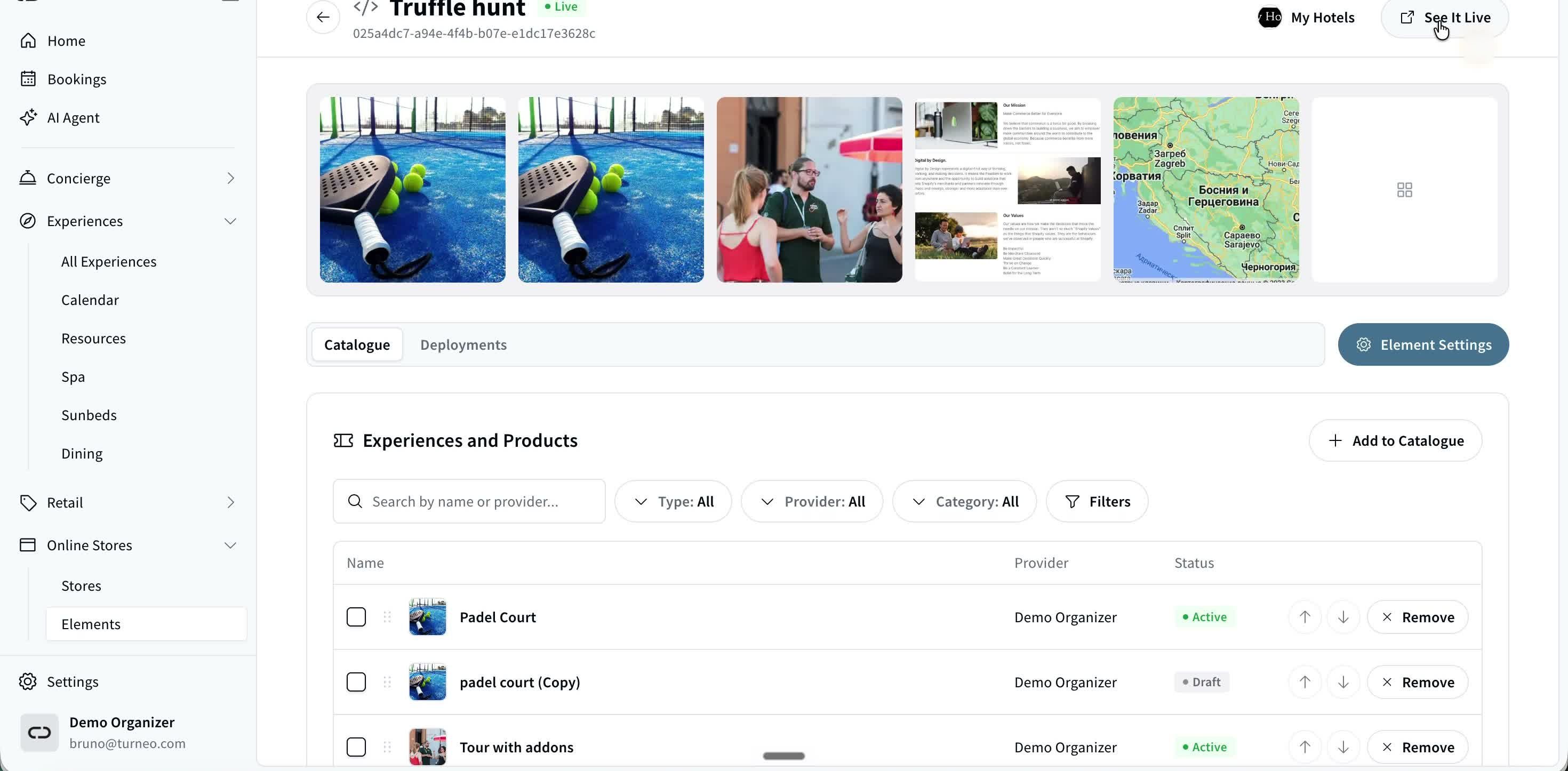Move Padel Court row up
This screenshot has width=1568, height=771.
click(x=1305, y=617)
